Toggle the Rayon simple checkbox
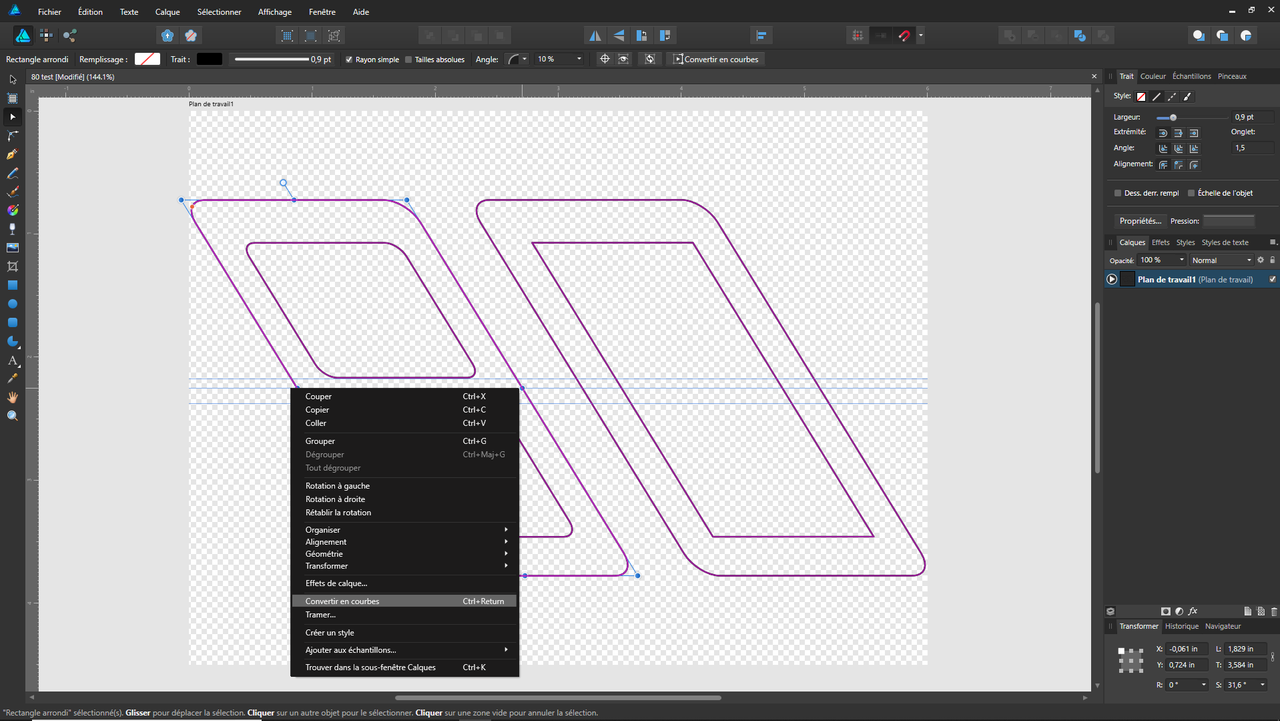 tap(349, 59)
